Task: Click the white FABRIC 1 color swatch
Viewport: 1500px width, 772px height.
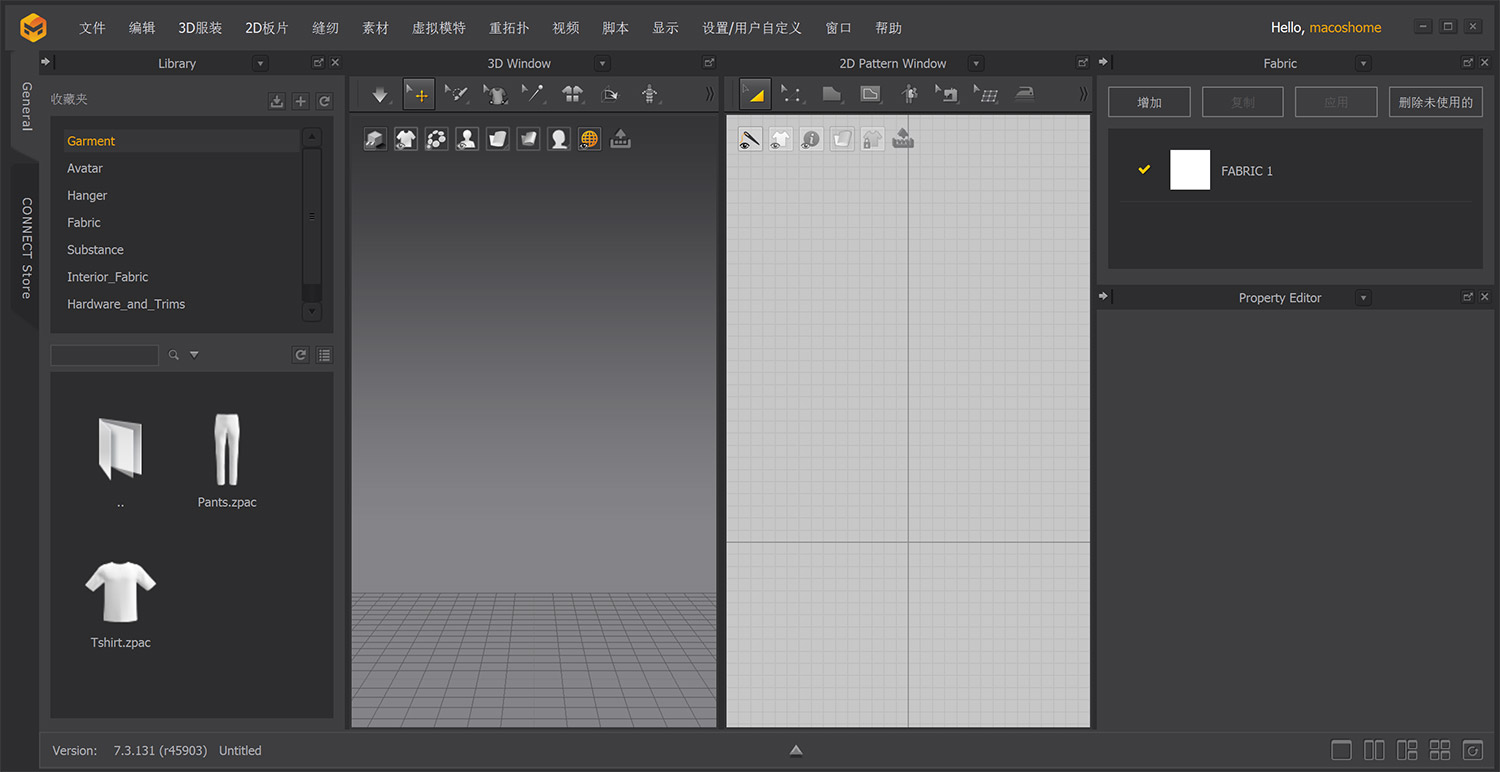Action: (x=1190, y=169)
